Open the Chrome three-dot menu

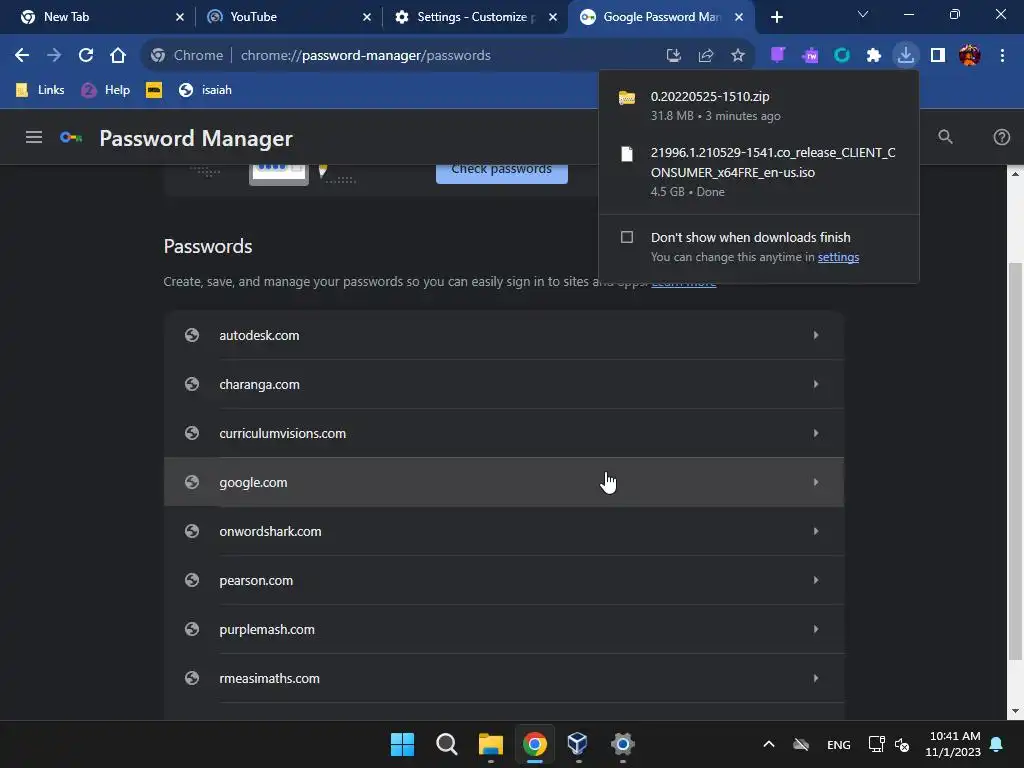(x=1002, y=56)
